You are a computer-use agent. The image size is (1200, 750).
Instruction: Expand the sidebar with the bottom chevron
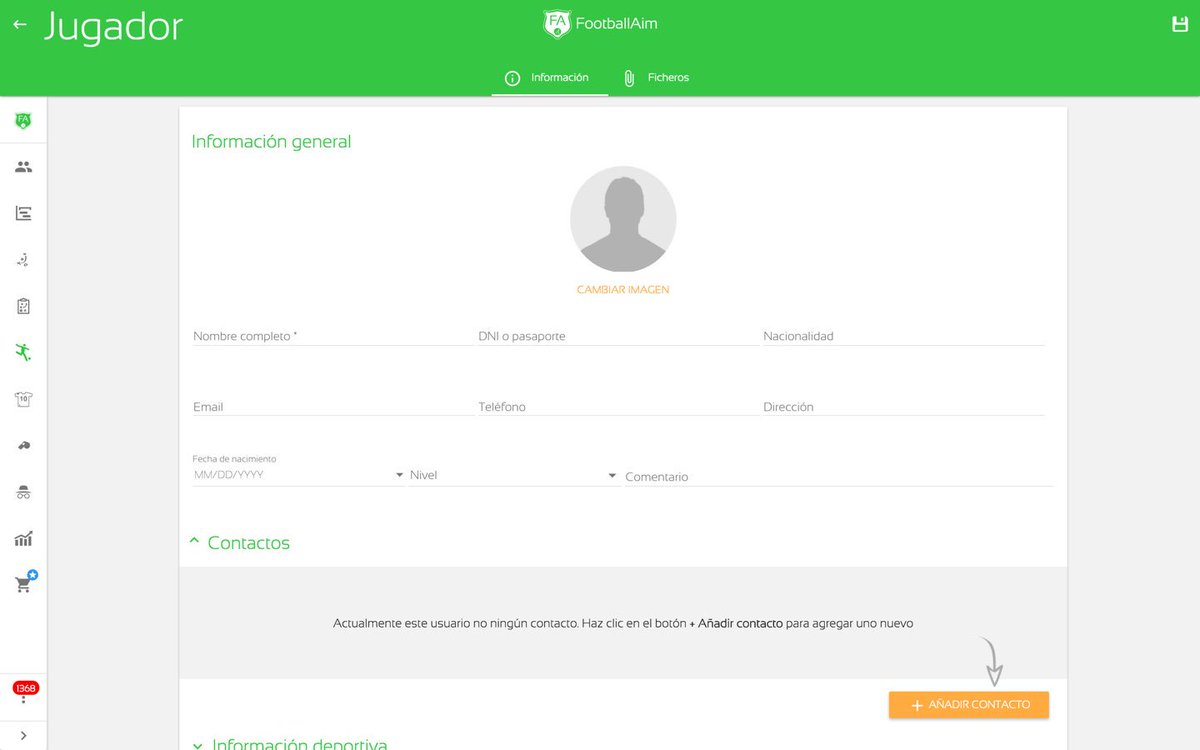tap(23, 735)
